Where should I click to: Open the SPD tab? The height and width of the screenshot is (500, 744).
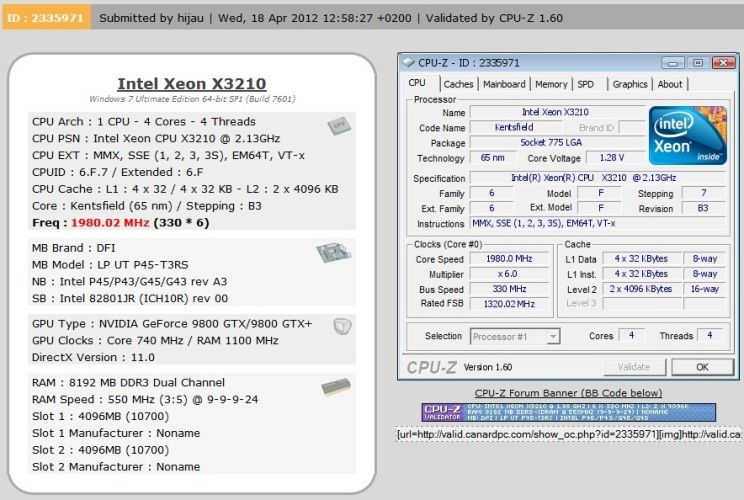[586, 84]
